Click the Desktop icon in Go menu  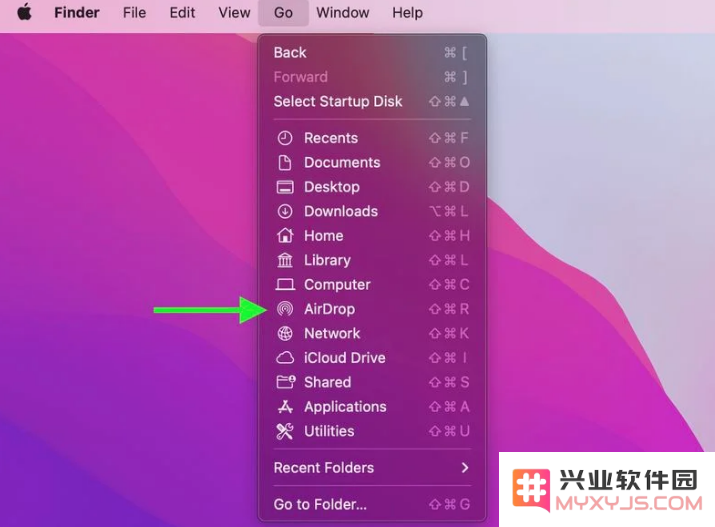tap(285, 187)
